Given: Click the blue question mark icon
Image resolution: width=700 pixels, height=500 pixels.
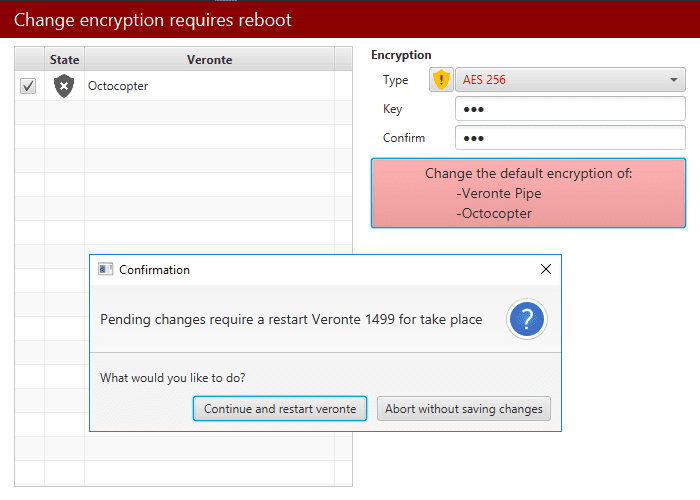Looking at the screenshot, I should [x=527, y=319].
